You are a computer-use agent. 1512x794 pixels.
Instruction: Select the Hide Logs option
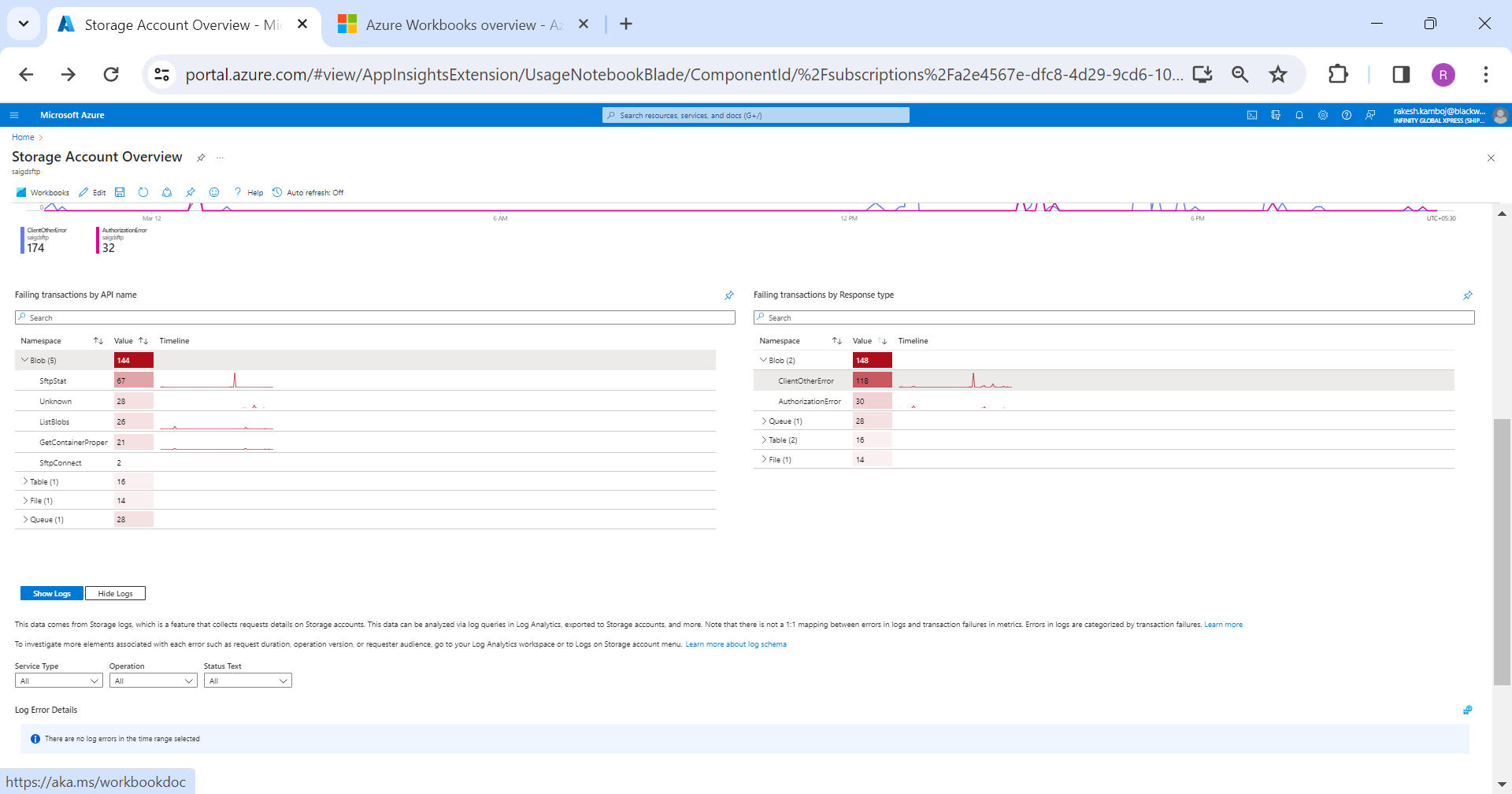(115, 593)
